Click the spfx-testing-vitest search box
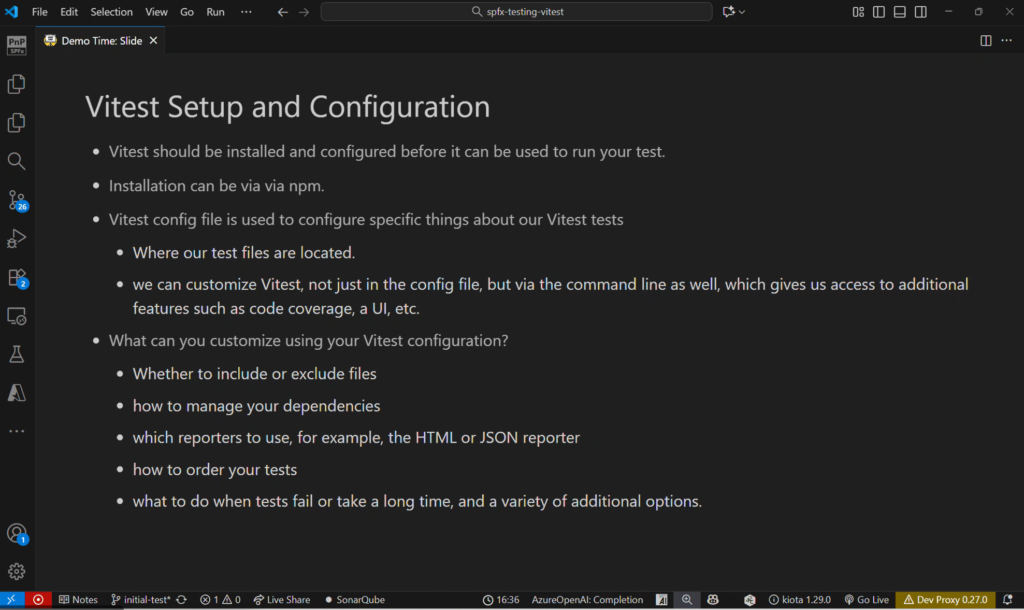The width and height of the screenshot is (1024, 610). click(516, 12)
